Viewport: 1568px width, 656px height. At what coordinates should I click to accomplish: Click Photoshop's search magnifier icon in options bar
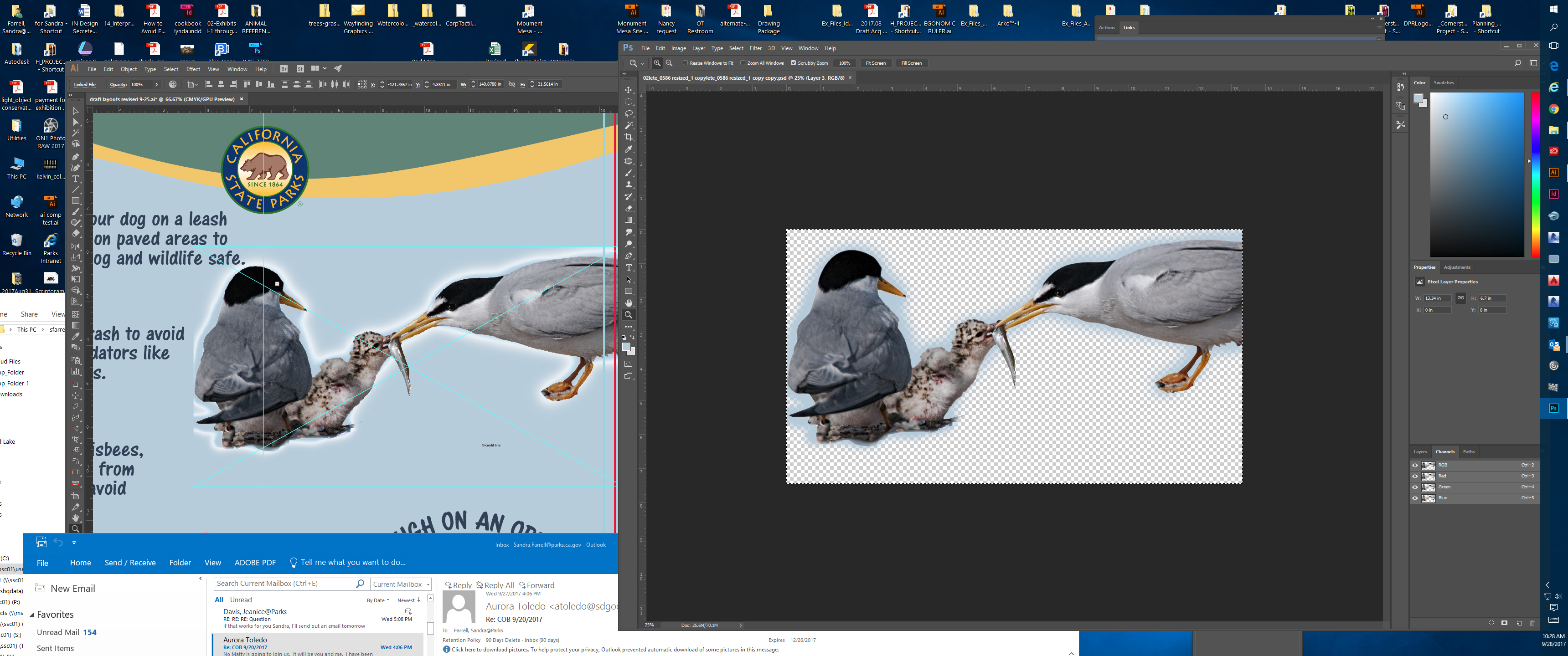(1517, 63)
